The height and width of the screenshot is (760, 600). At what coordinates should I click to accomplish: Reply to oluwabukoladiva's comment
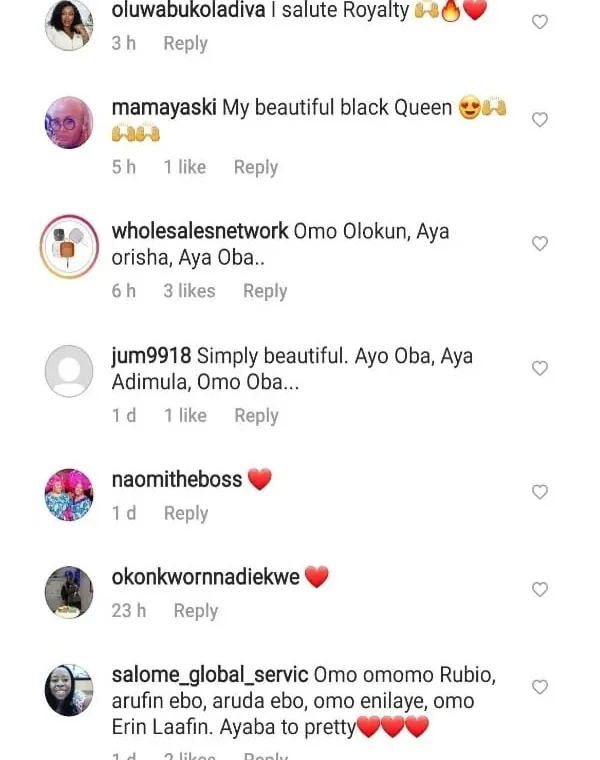tap(186, 43)
